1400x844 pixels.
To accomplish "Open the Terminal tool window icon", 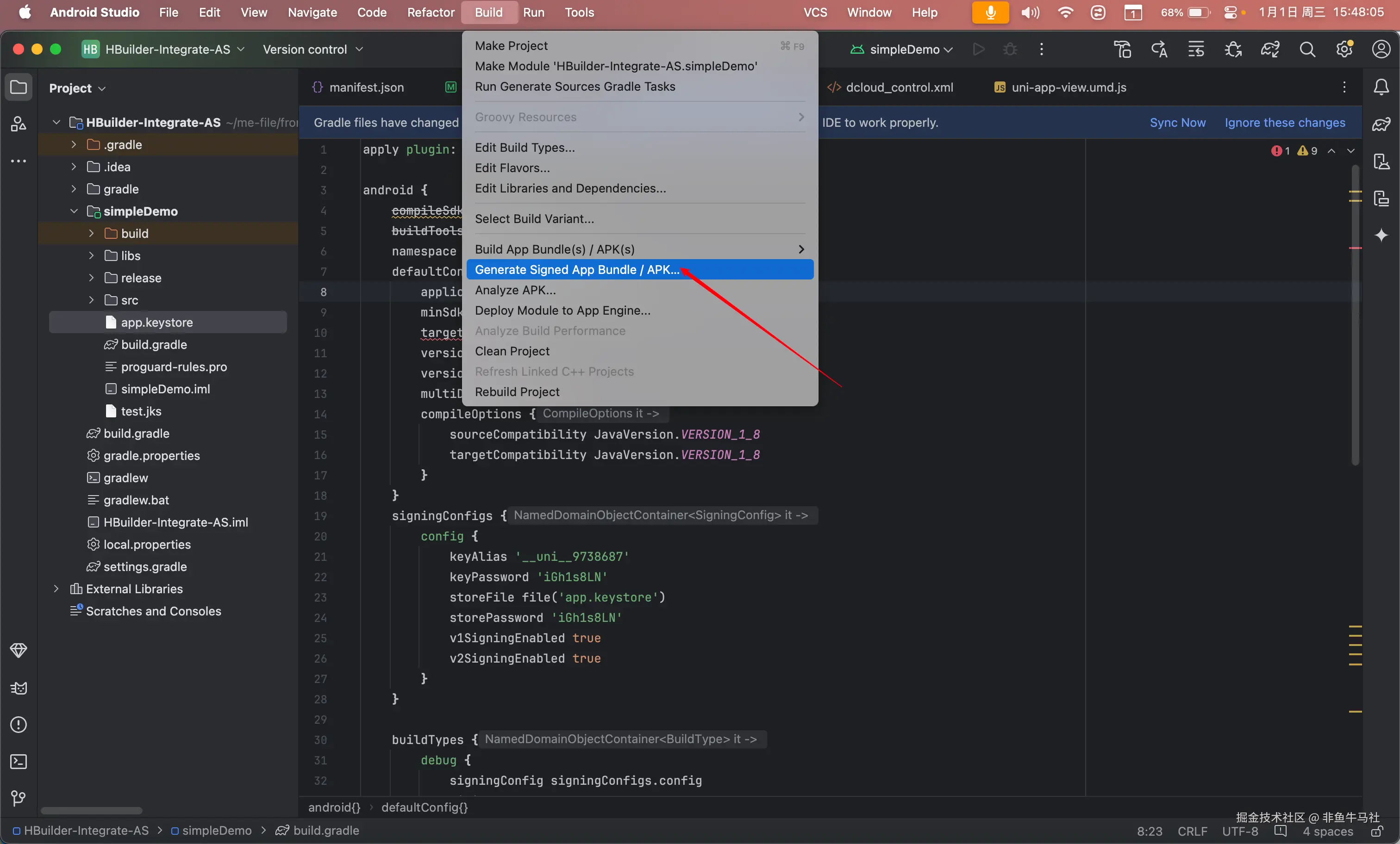I will pos(18,762).
